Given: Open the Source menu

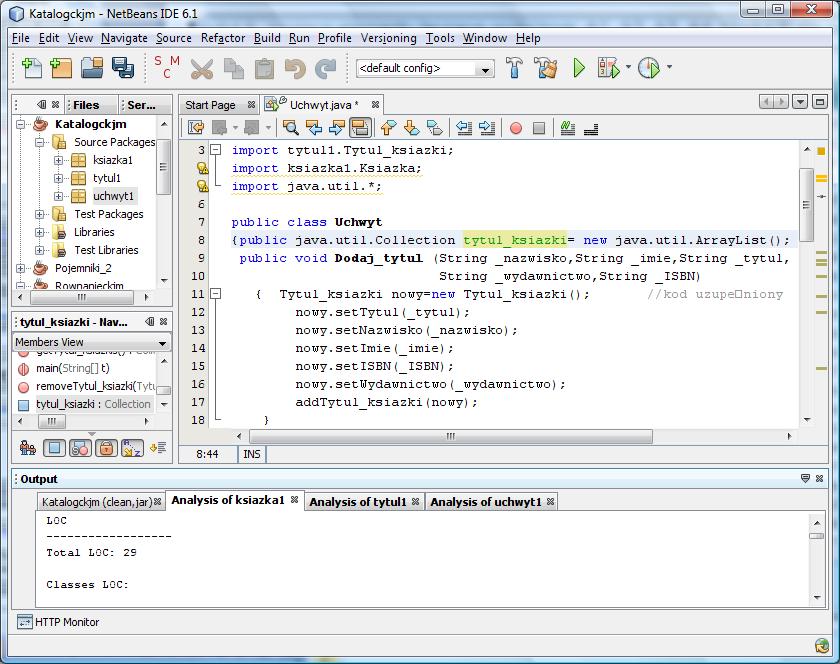Looking at the screenshot, I should 174,38.
